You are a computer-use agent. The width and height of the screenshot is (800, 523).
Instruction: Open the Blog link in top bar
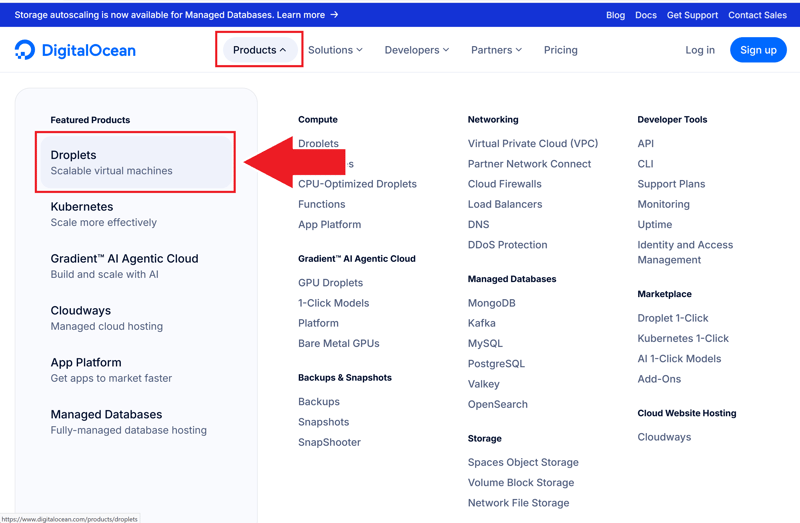pos(615,15)
